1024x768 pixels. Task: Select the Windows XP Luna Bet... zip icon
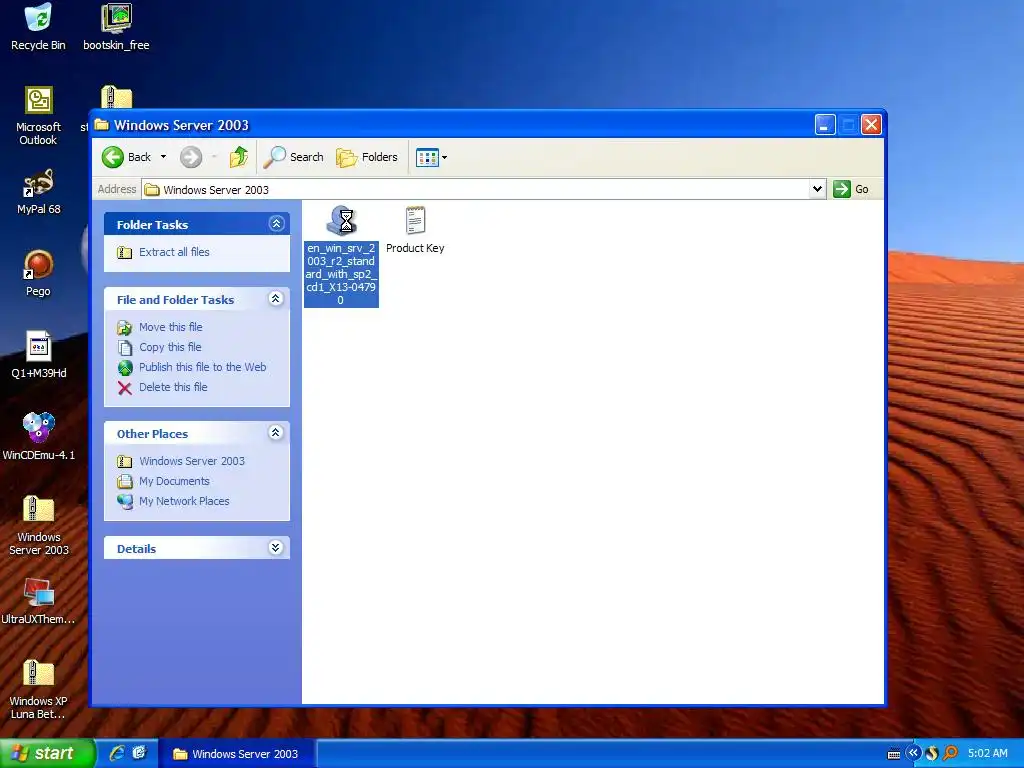pos(39,690)
